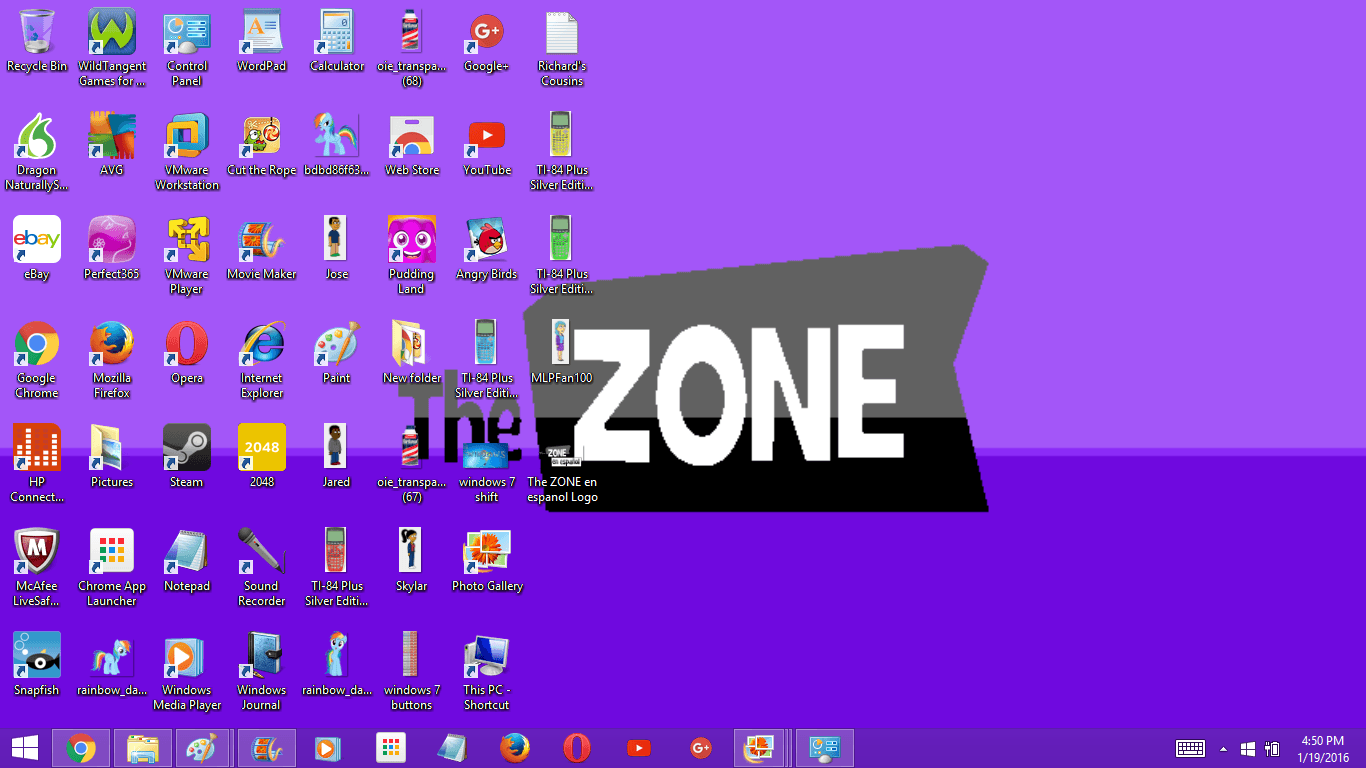
Task: Open the Web Store desktop shortcut
Action: pos(412,146)
